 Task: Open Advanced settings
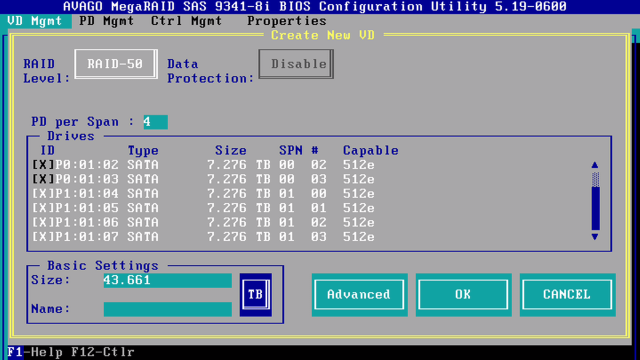pyautogui.click(x=359, y=295)
